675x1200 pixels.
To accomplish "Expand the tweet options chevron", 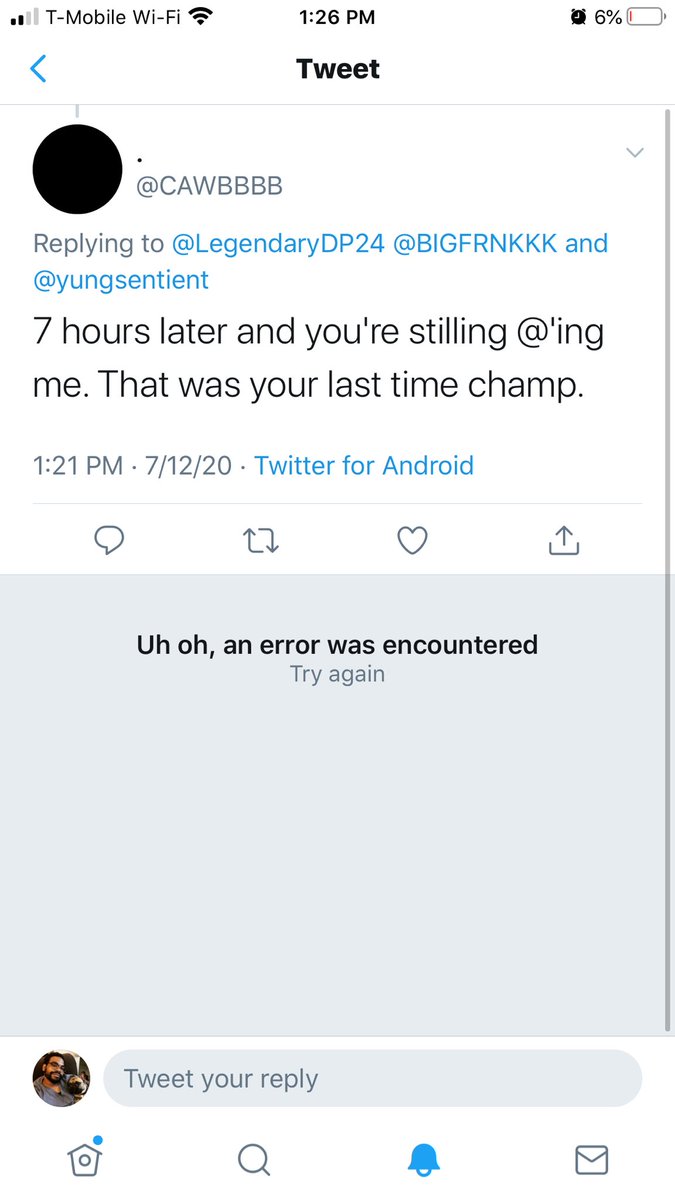I will pos(635,153).
